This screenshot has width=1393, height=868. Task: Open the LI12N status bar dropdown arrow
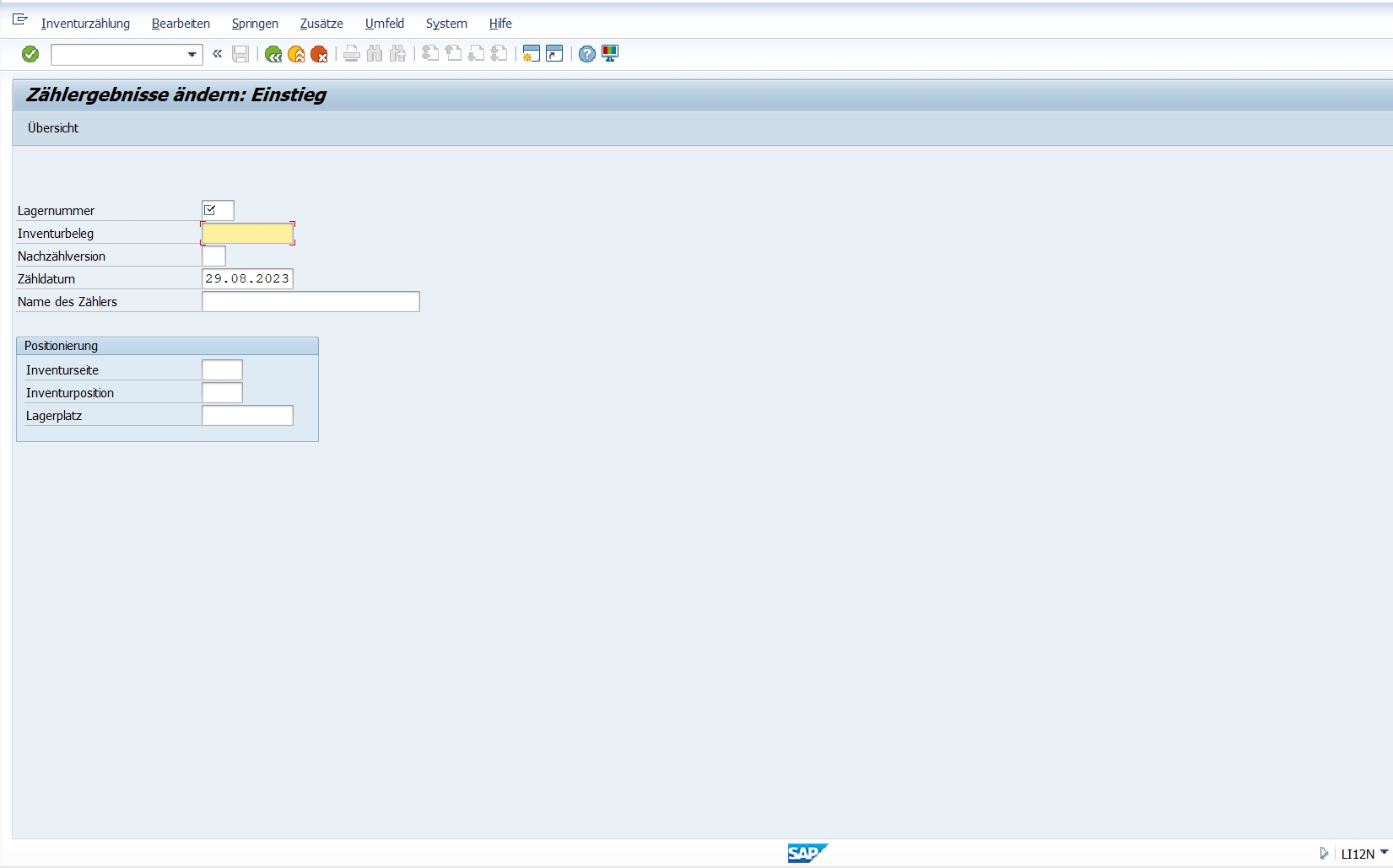[1384, 852]
